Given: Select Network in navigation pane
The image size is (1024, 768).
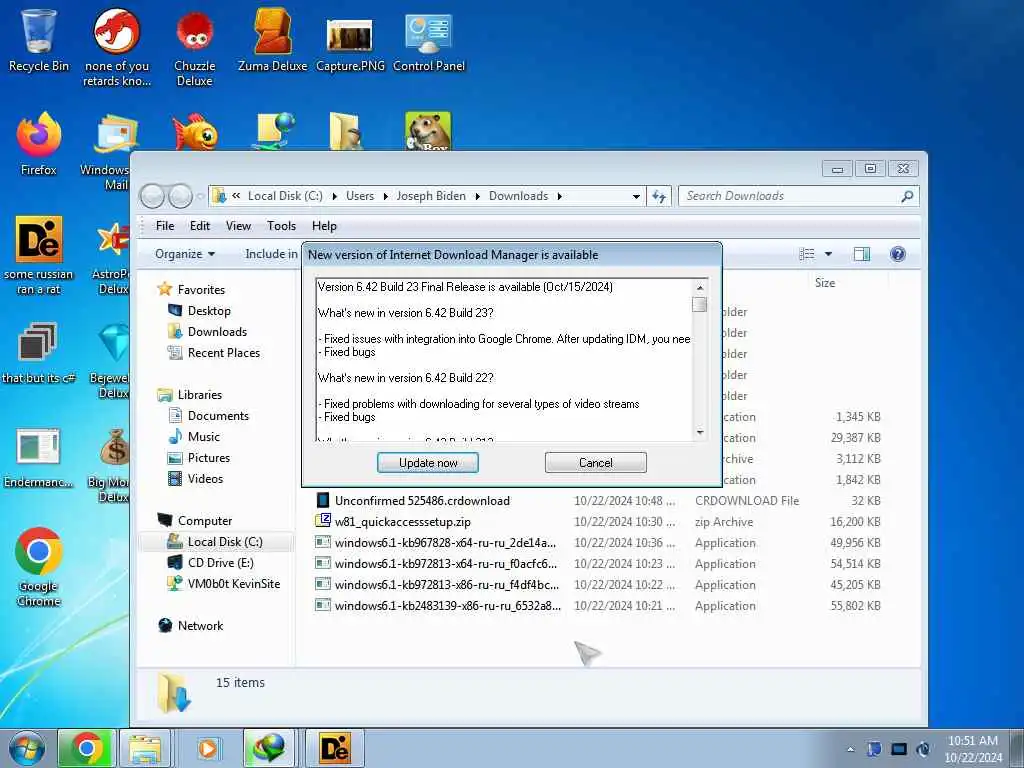Looking at the screenshot, I should pos(200,626).
